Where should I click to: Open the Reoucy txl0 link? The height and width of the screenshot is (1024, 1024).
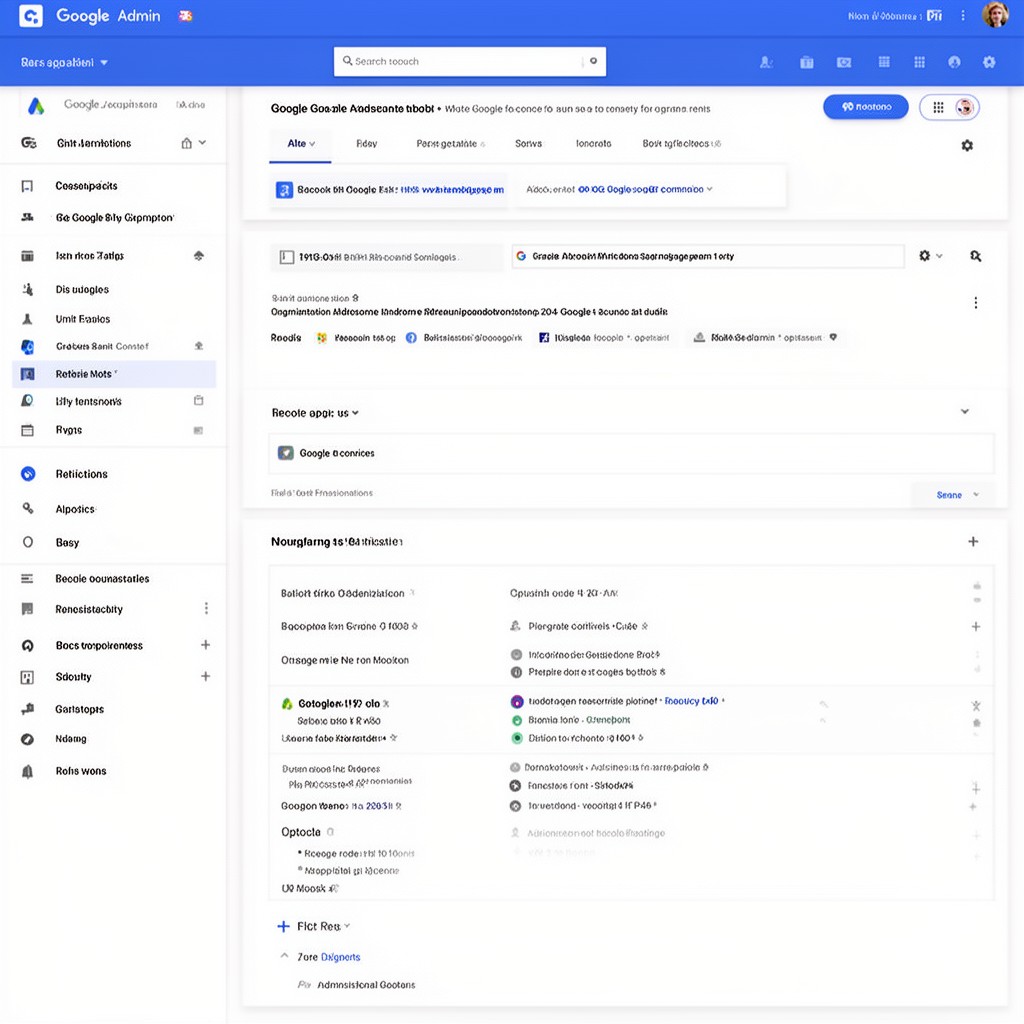(x=691, y=701)
